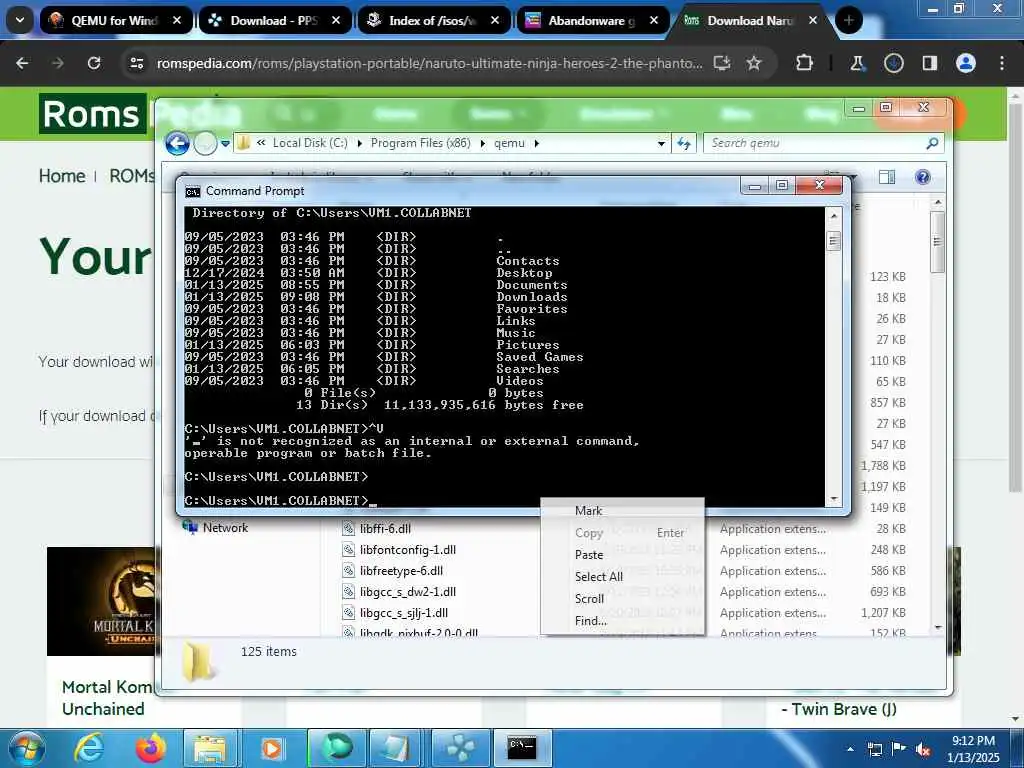The image size is (1024, 768).
Task: Launch Internet Explorer from taskbar
Action: click(x=89, y=748)
